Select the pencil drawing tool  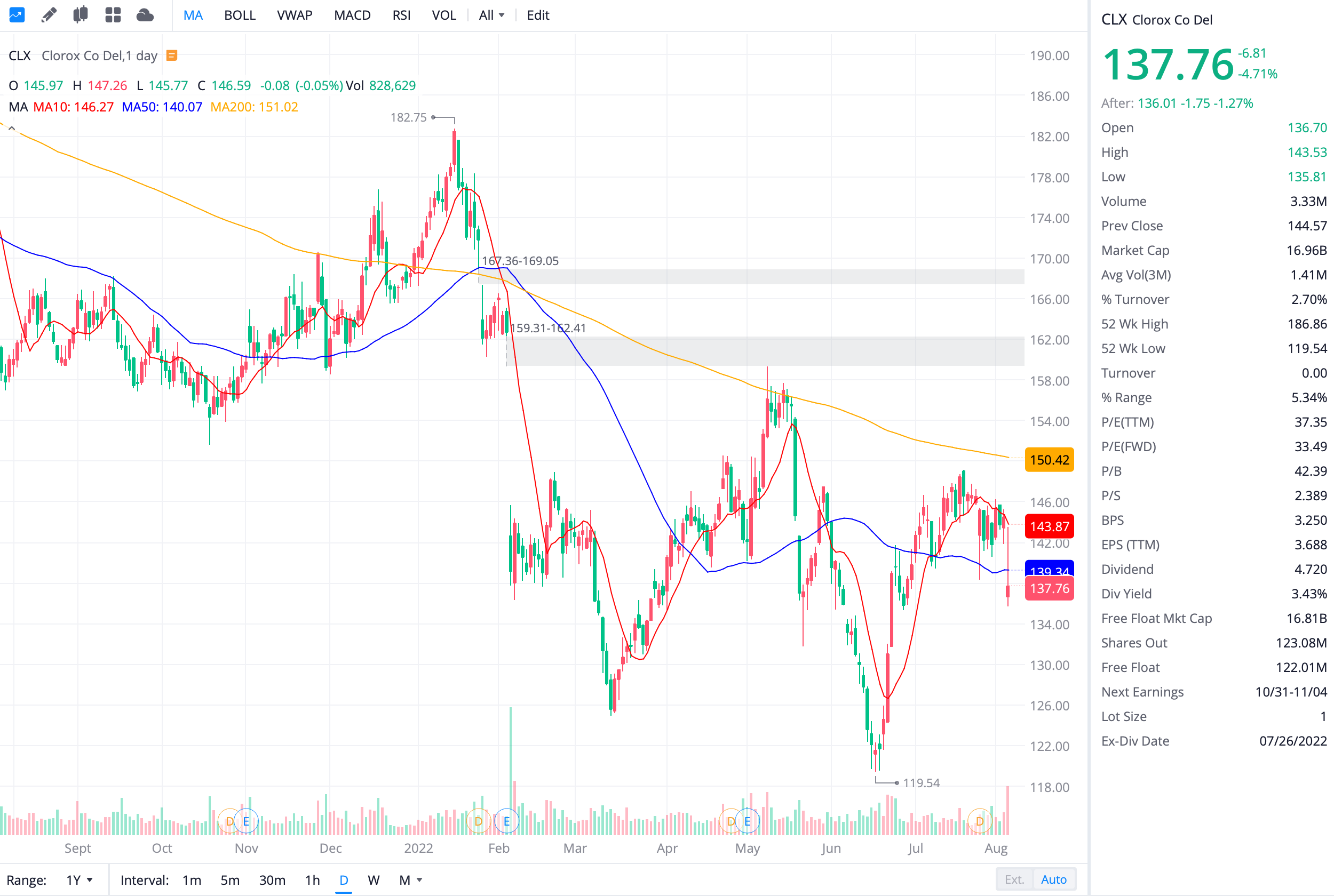click(49, 15)
